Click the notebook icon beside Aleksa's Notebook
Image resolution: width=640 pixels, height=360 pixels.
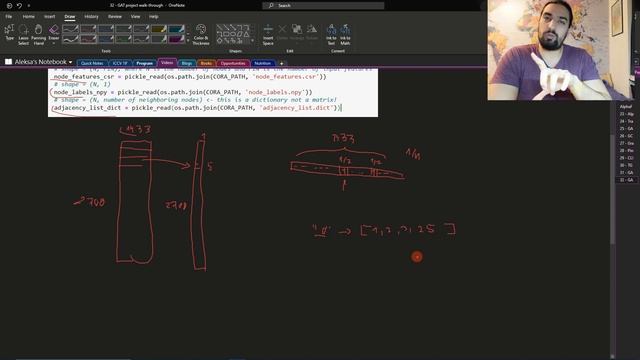click(8, 62)
